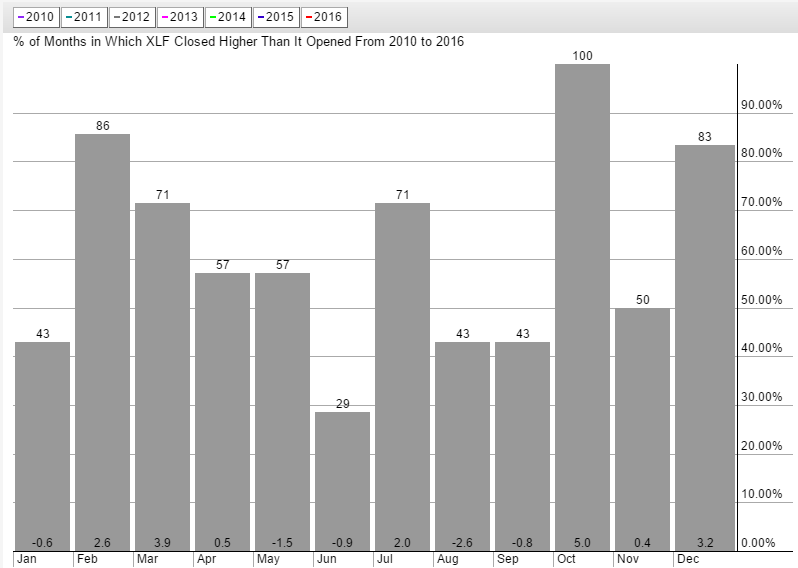
Task: Toggle the 2010 year series button
Action: click(x=36, y=17)
